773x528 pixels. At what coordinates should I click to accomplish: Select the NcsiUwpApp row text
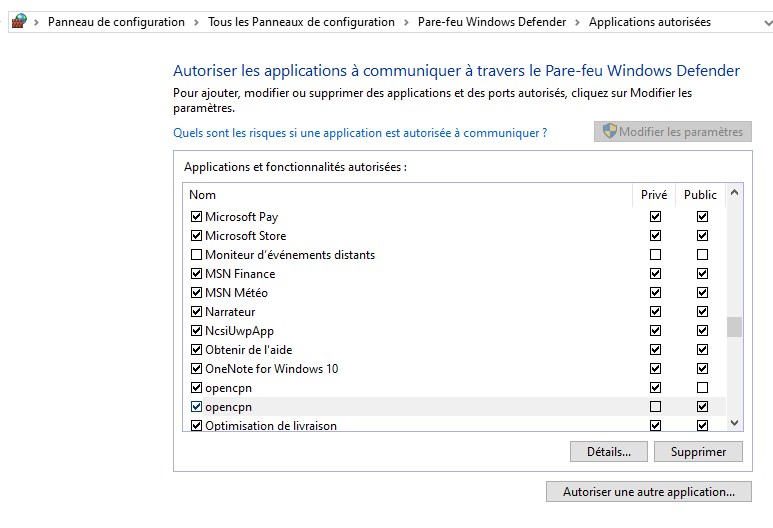pyautogui.click(x=240, y=331)
